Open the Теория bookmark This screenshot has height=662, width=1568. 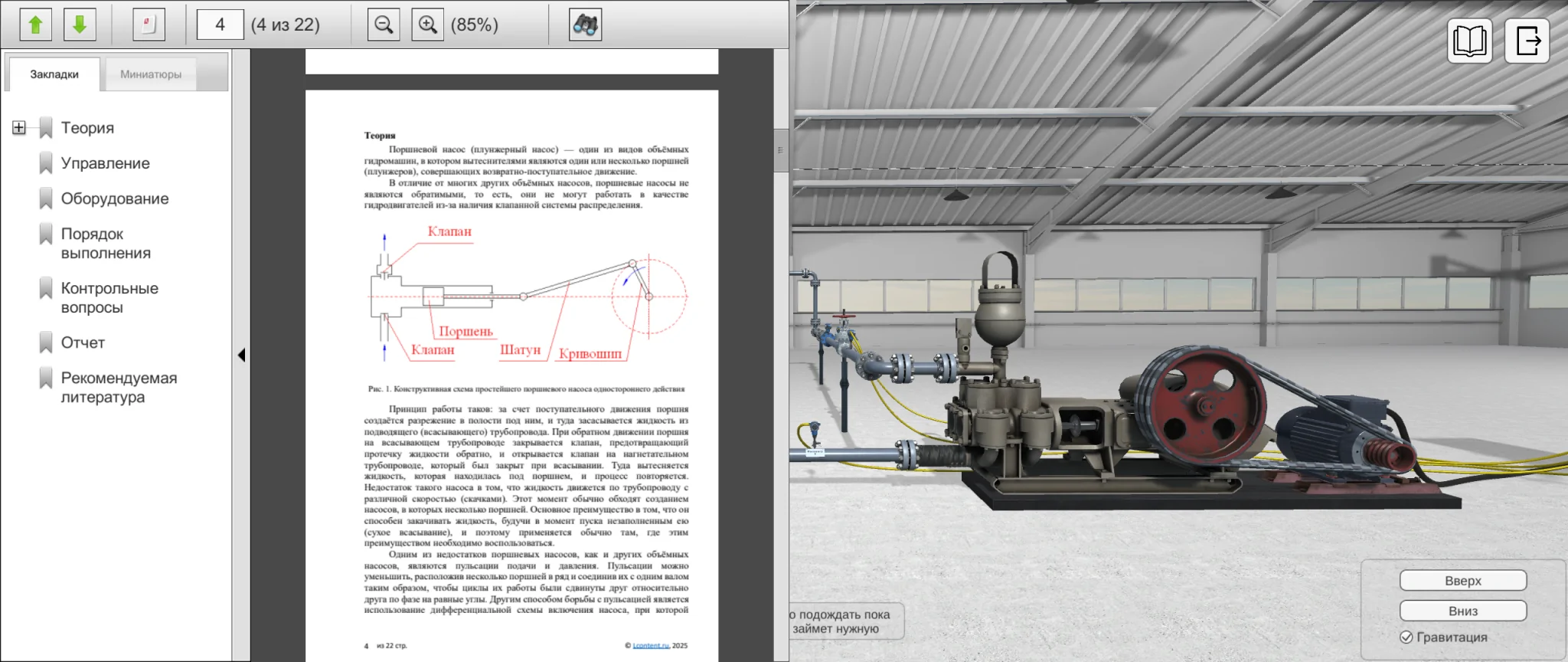tap(87, 128)
